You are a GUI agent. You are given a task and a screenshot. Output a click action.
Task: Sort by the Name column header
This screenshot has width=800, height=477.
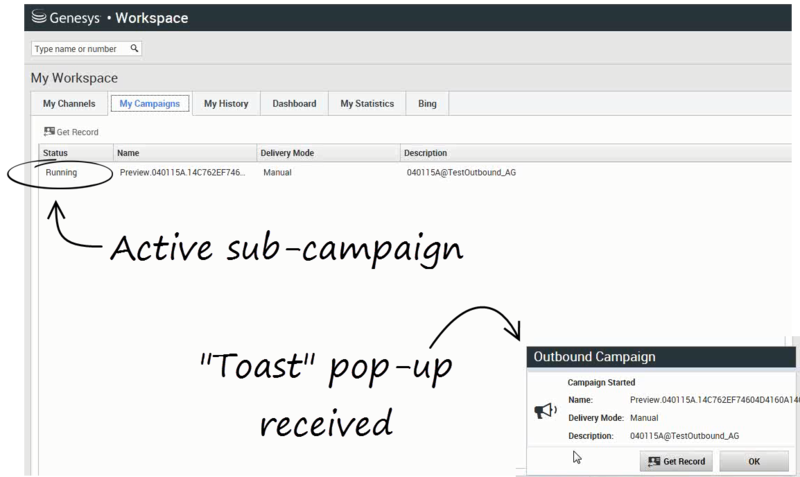pos(185,153)
